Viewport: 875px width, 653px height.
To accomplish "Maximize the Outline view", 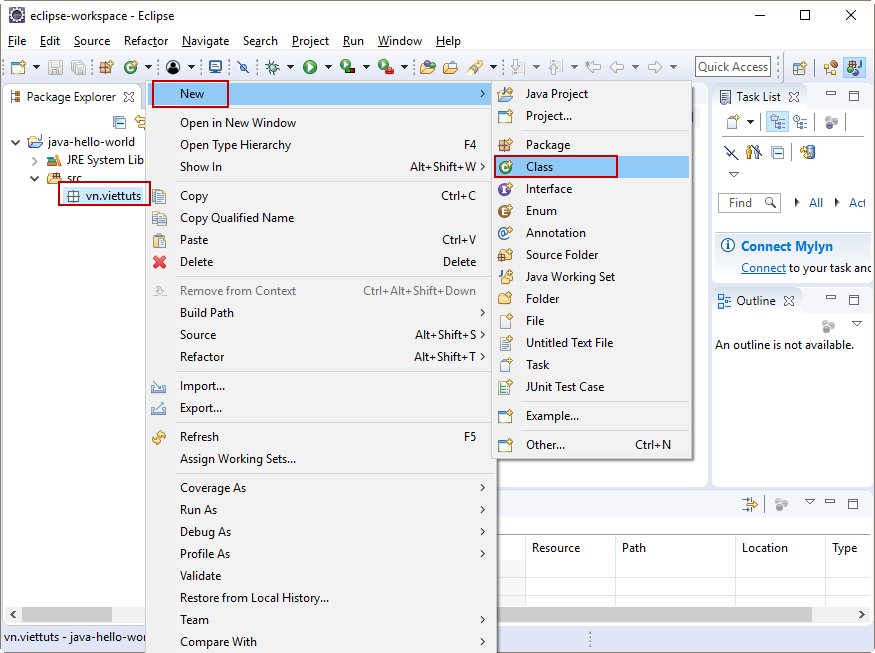I will click(x=854, y=300).
